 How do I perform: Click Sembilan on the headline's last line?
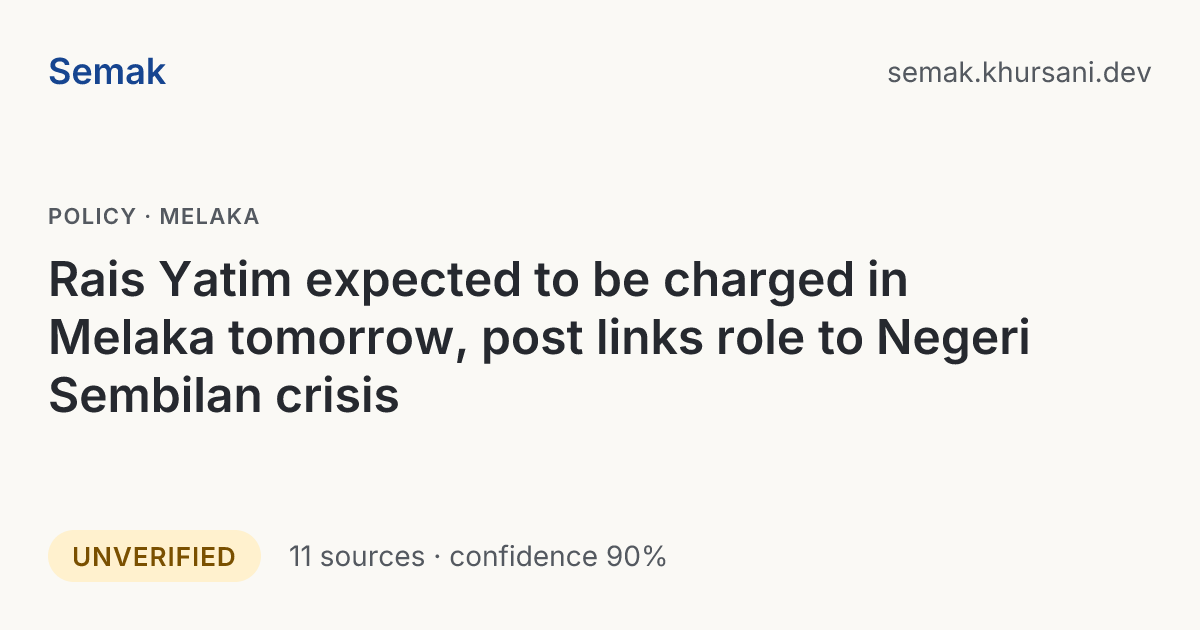pos(144,396)
